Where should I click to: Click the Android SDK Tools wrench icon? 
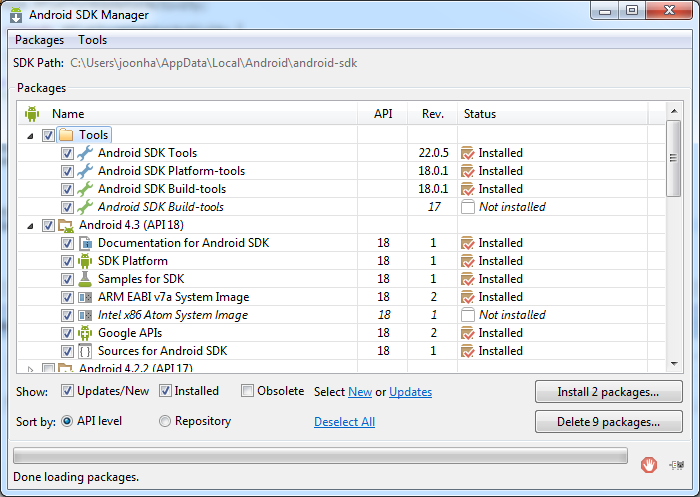[x=85, y=153]
